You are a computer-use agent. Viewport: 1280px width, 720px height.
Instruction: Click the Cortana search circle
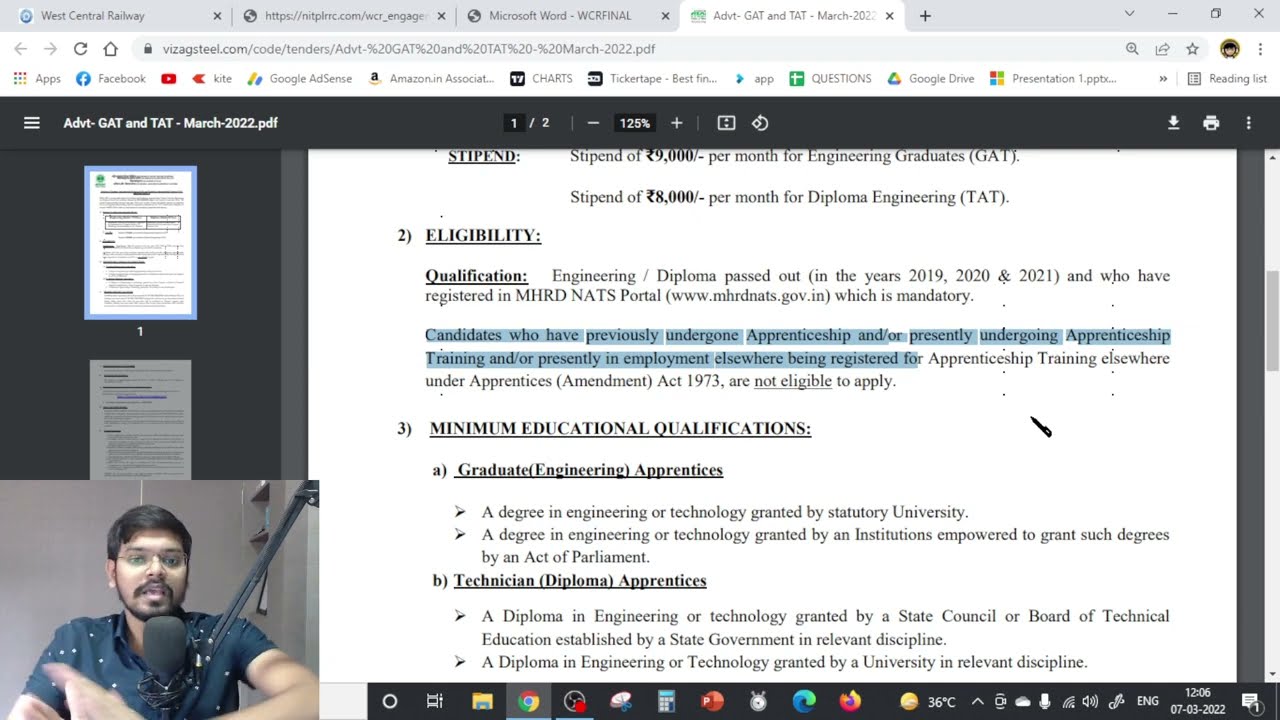[390, 701]
